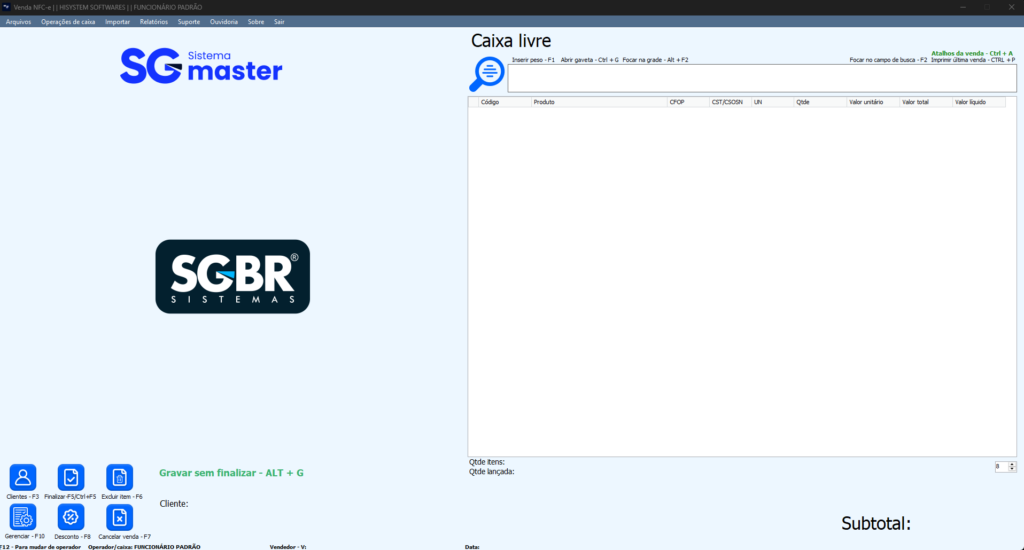The height and width of the screenshot is (550, 1024).
Task: Sort by Código column header
Action: pos(505,102)
